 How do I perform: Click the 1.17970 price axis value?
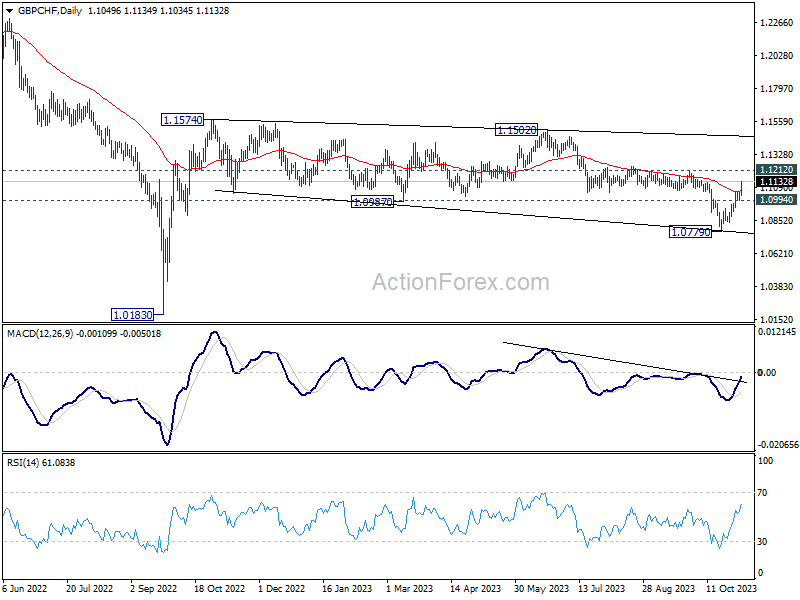click(x=777, y=89)
